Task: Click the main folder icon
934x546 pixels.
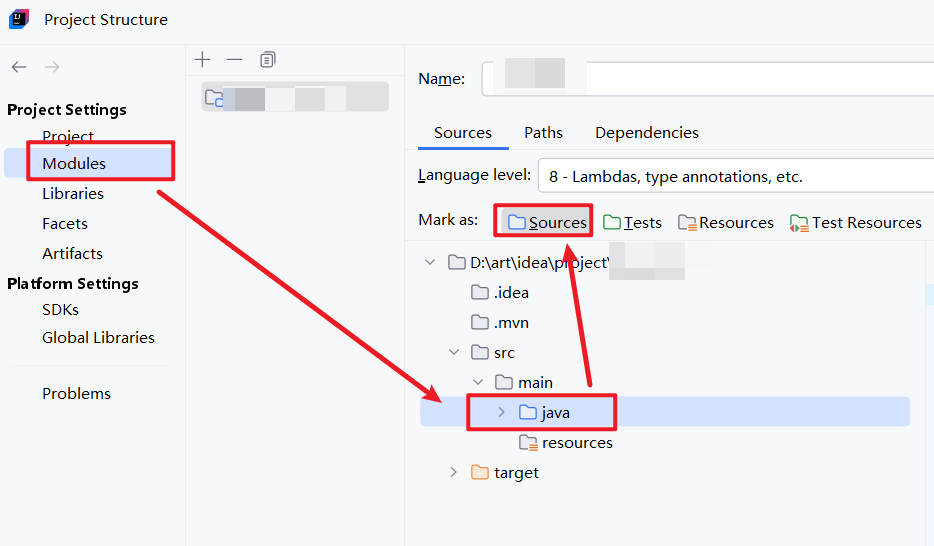Action: pyautogui.click(x=504, y=382)
